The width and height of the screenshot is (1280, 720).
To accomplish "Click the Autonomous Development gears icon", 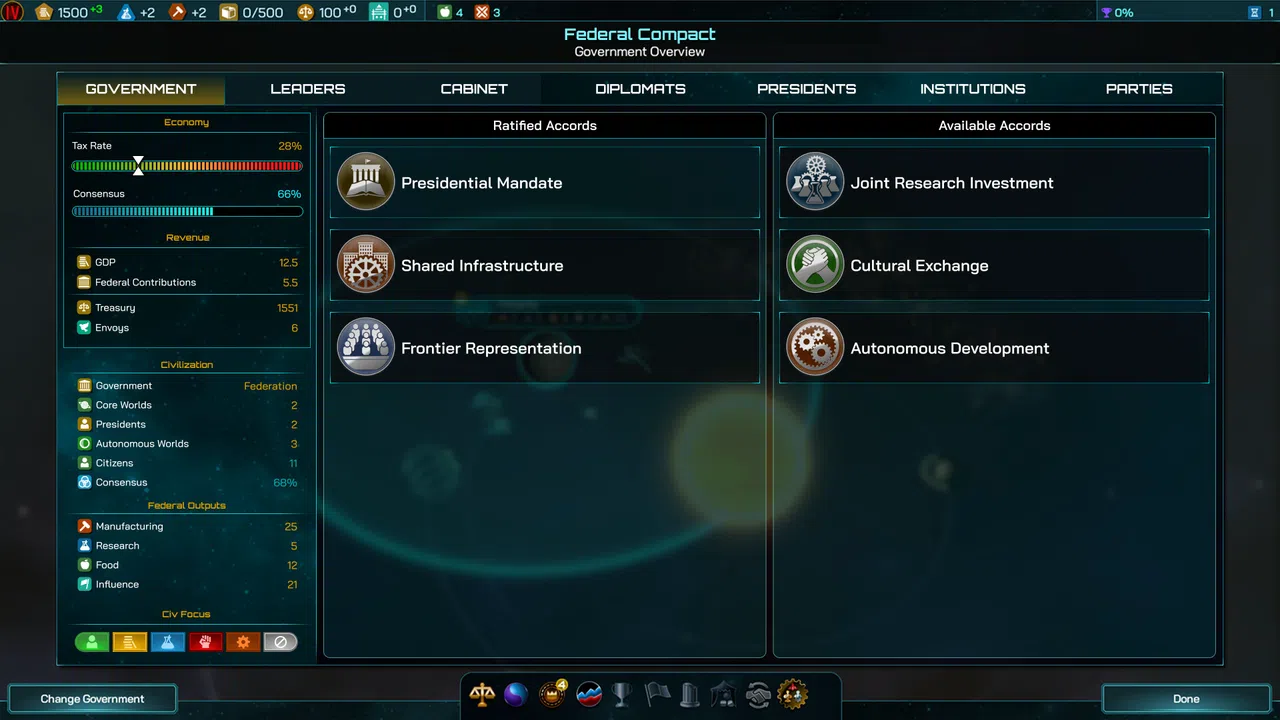I will point(815,347).
